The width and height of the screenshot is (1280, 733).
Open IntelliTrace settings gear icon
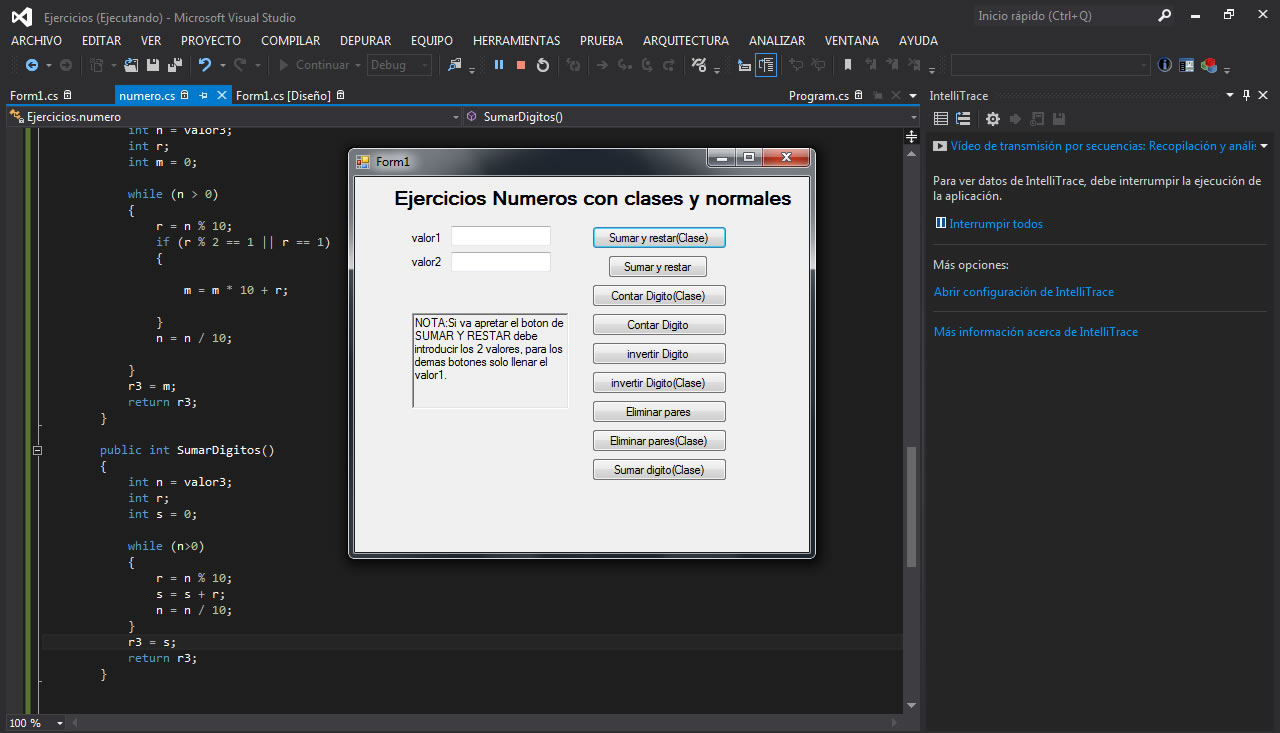[992, 119]
